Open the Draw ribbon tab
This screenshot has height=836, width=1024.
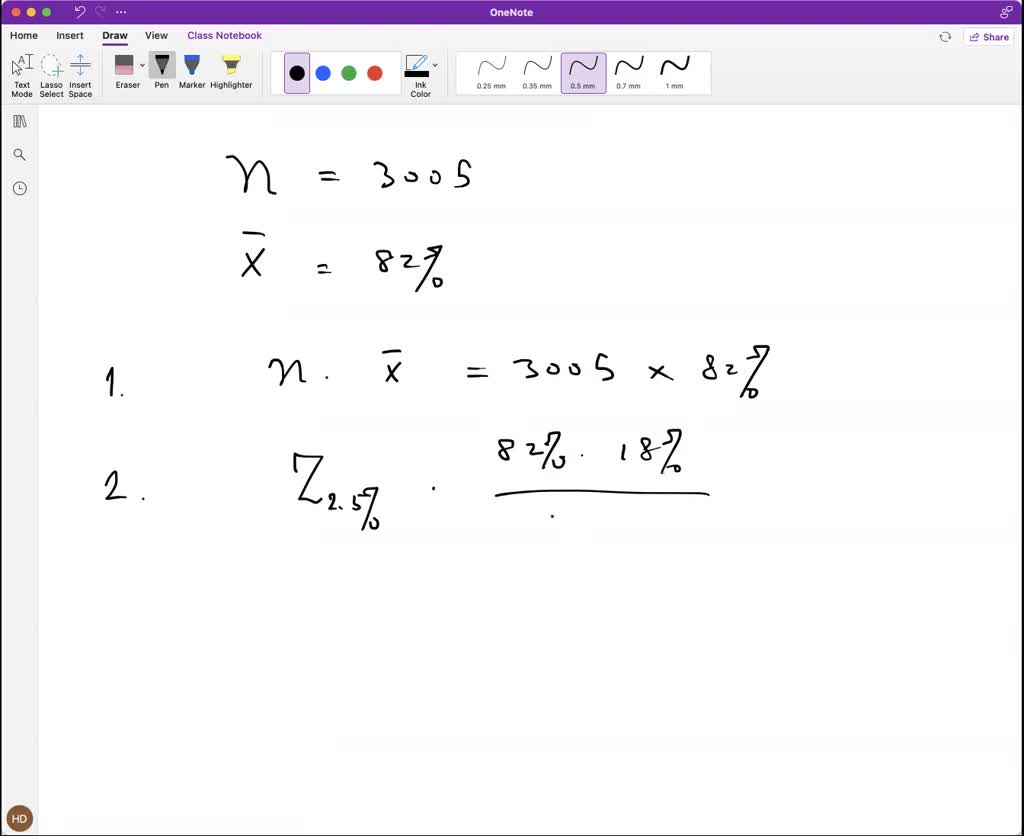[x=115, y=35]
